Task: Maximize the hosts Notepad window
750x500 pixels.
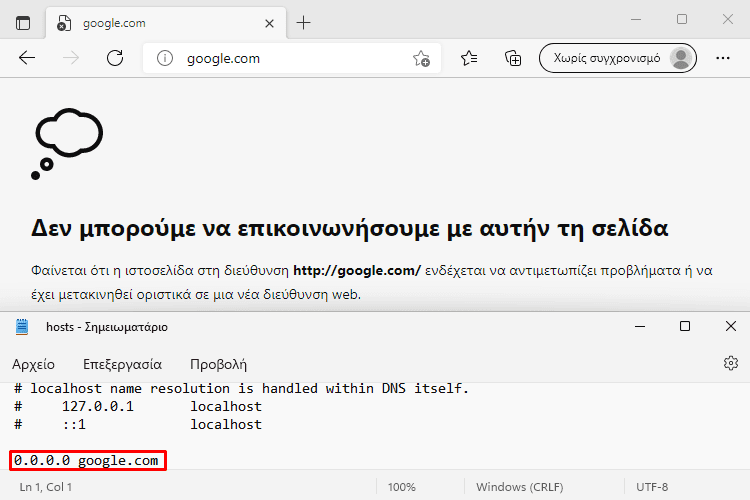Action: (685, 326)
